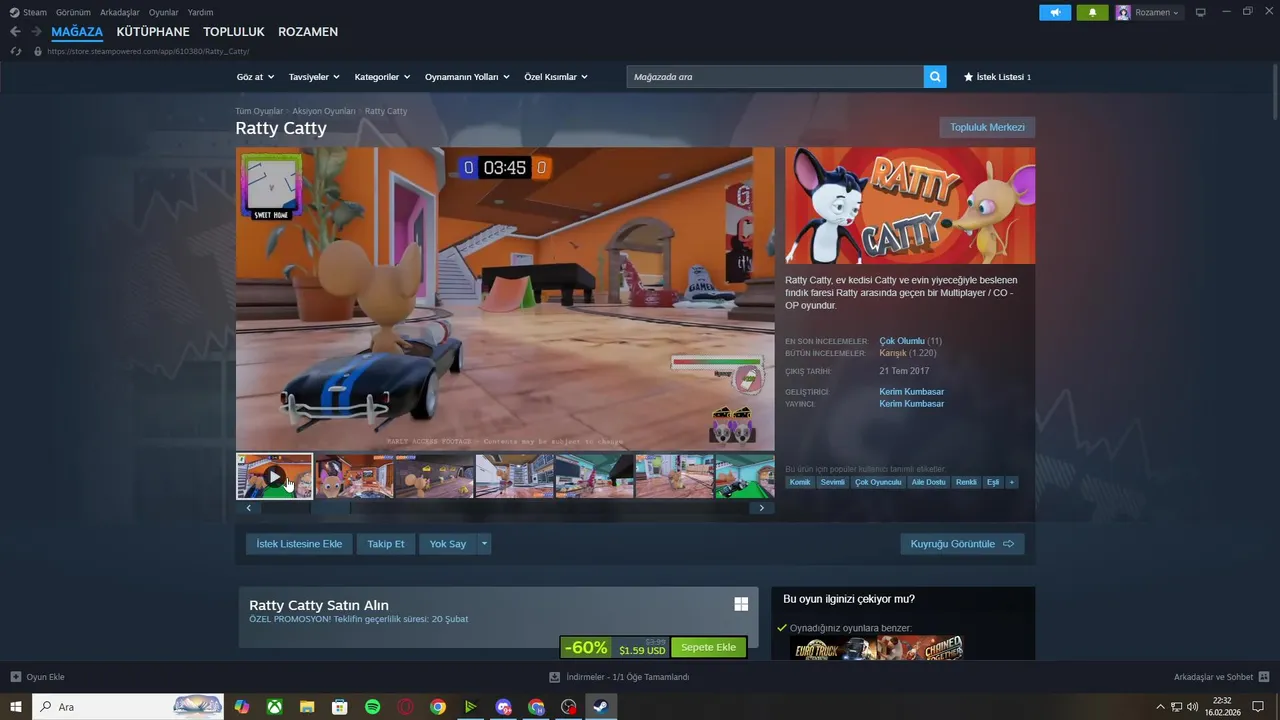Expand the Göz at dropdown

(x=254, y=77)
